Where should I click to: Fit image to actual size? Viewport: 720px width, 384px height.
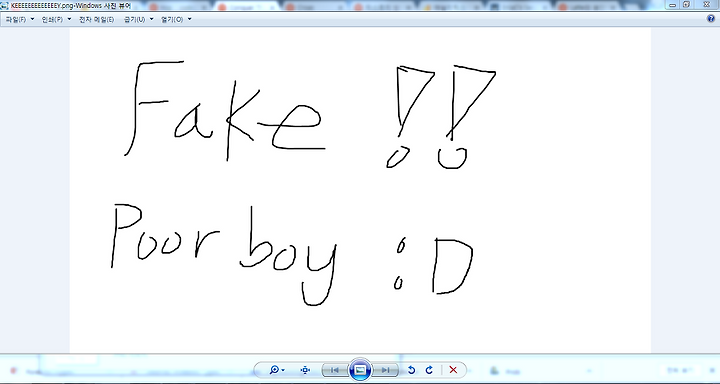305,370
